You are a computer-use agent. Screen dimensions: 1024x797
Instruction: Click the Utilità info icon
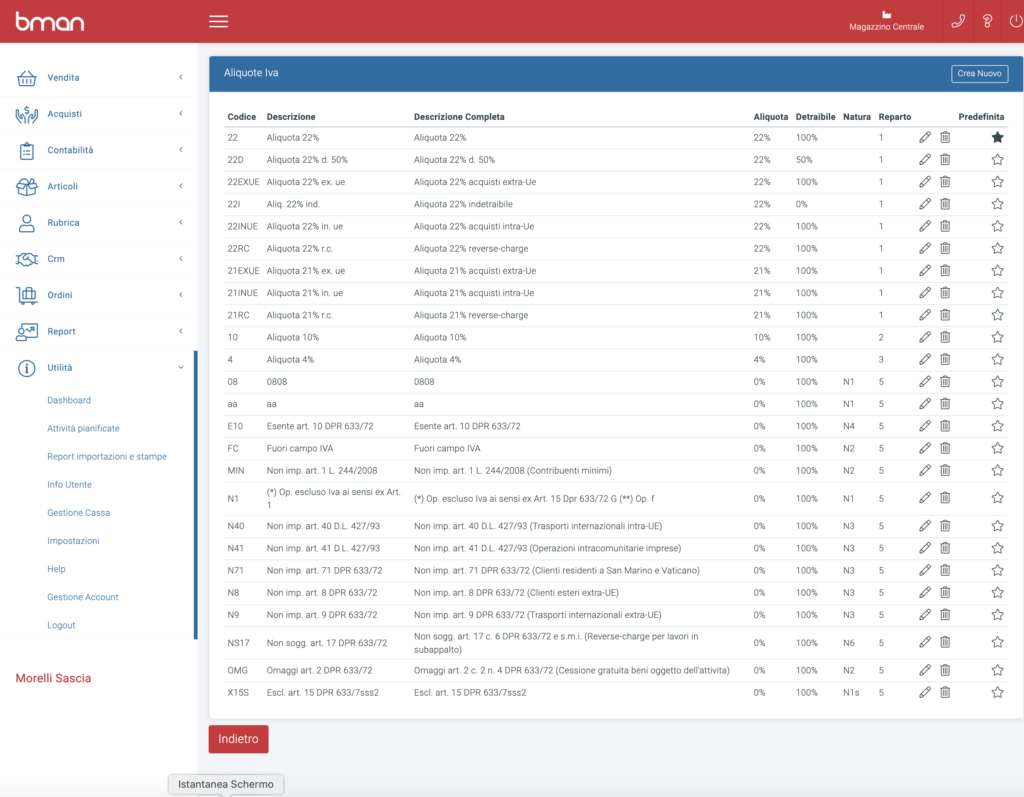point(27,368)
